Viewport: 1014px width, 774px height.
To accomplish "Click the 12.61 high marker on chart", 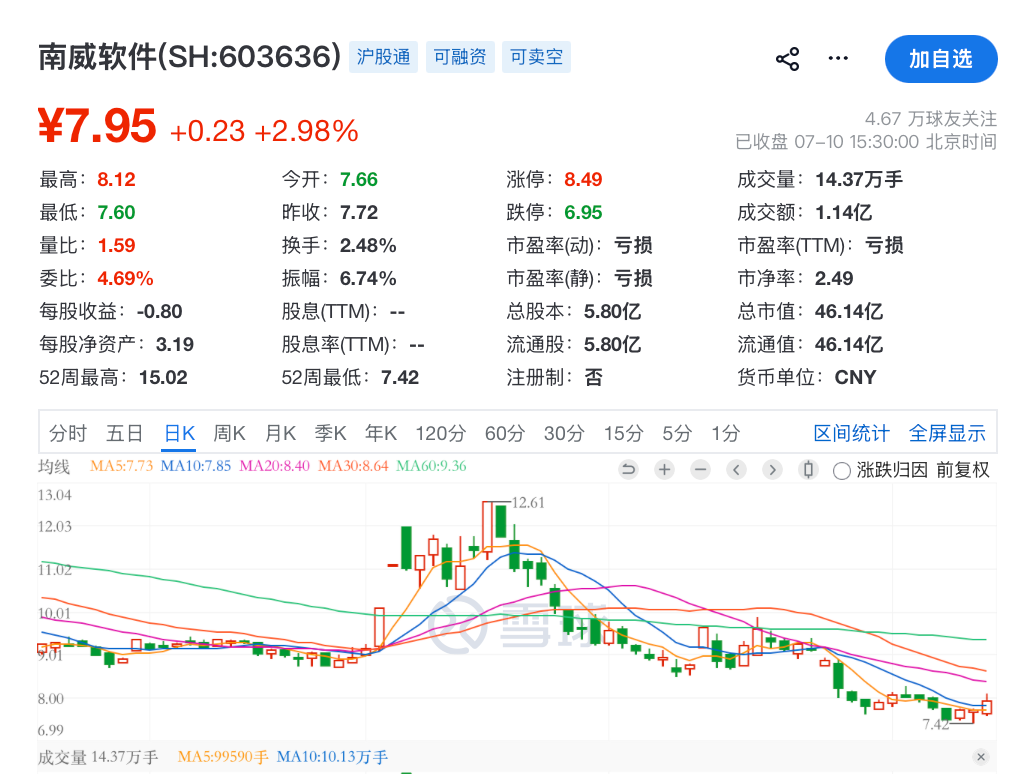I will point(528,502).
